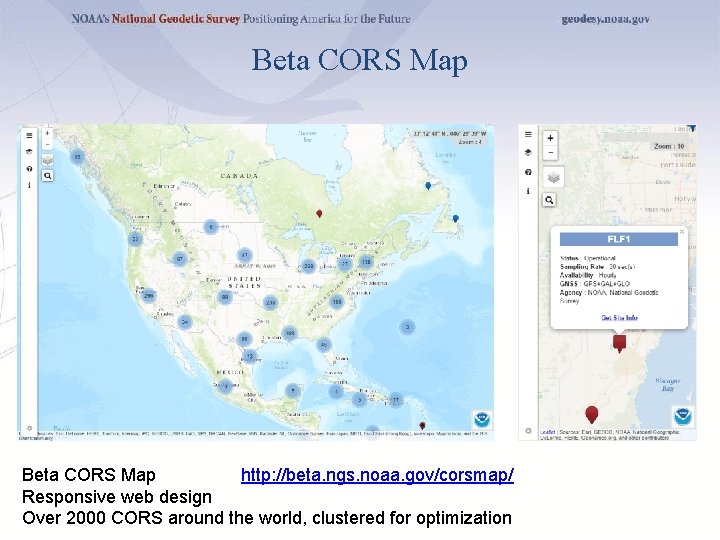Open the layers control on the right map
The image size is (720, 540).
[x=553, y=178]
